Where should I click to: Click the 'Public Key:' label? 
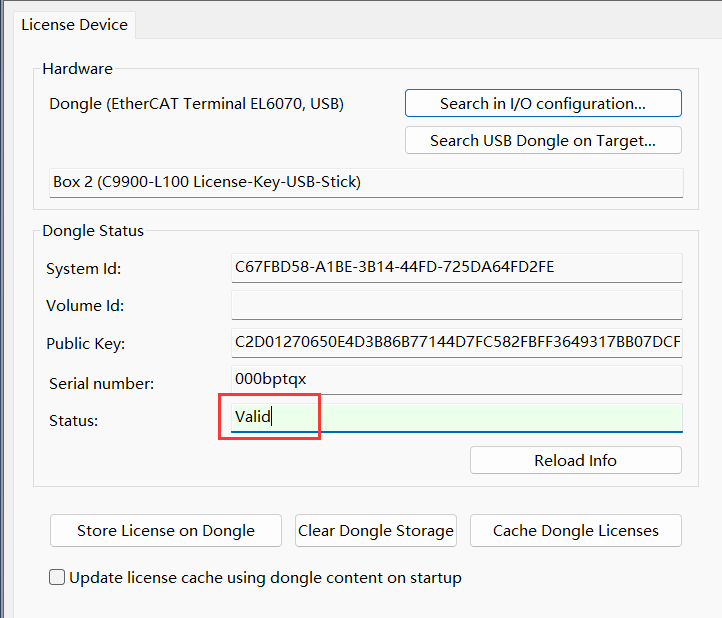(86, 344)
